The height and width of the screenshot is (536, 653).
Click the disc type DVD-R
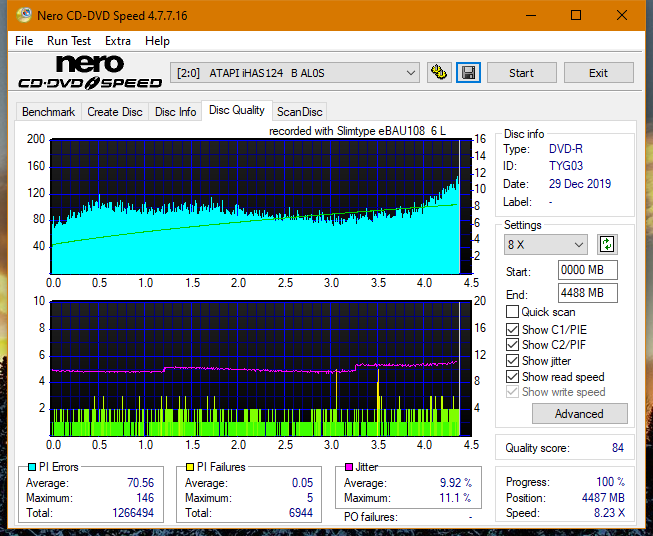[566, 149]
